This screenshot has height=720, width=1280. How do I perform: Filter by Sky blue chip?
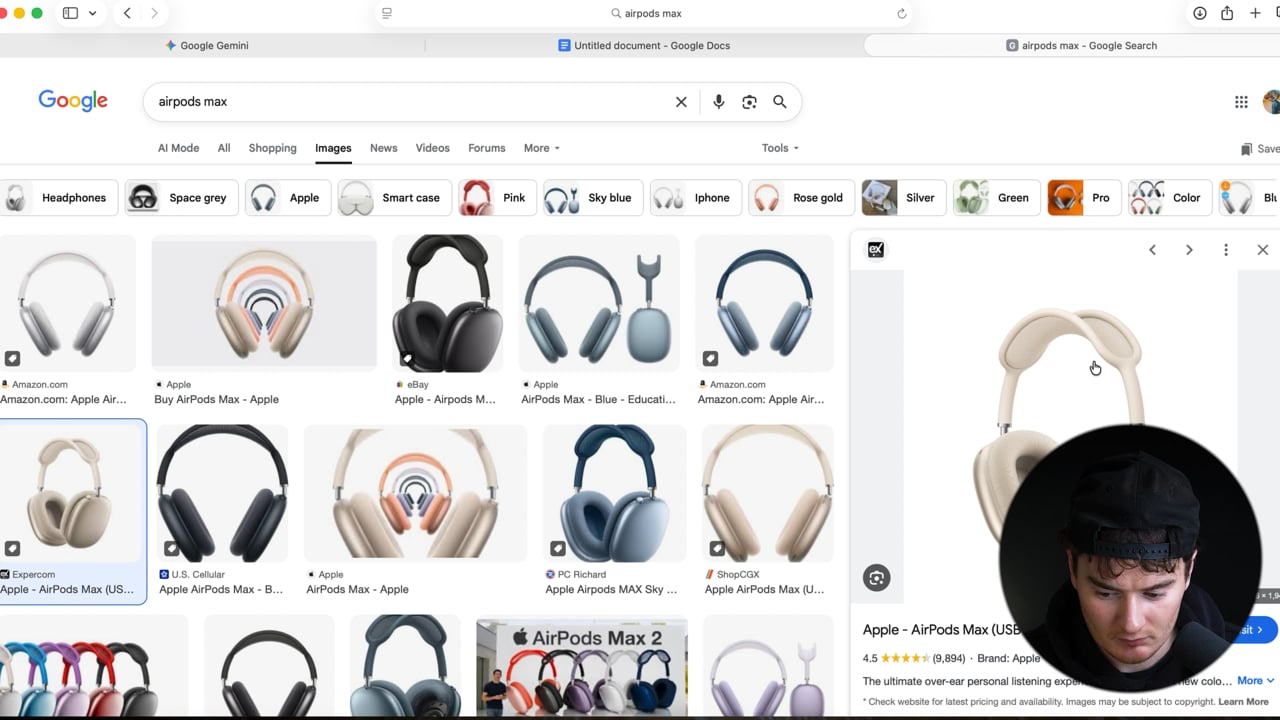(593, 198)
